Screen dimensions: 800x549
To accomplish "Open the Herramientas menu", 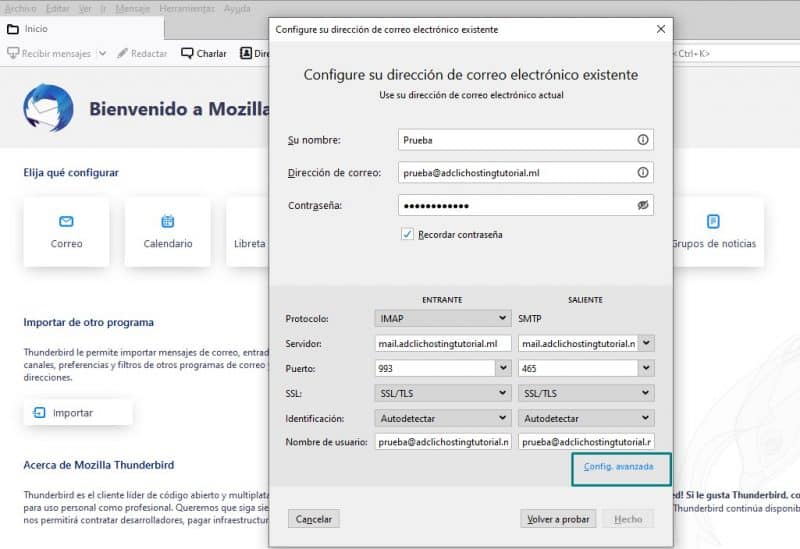I will (187, 9).
